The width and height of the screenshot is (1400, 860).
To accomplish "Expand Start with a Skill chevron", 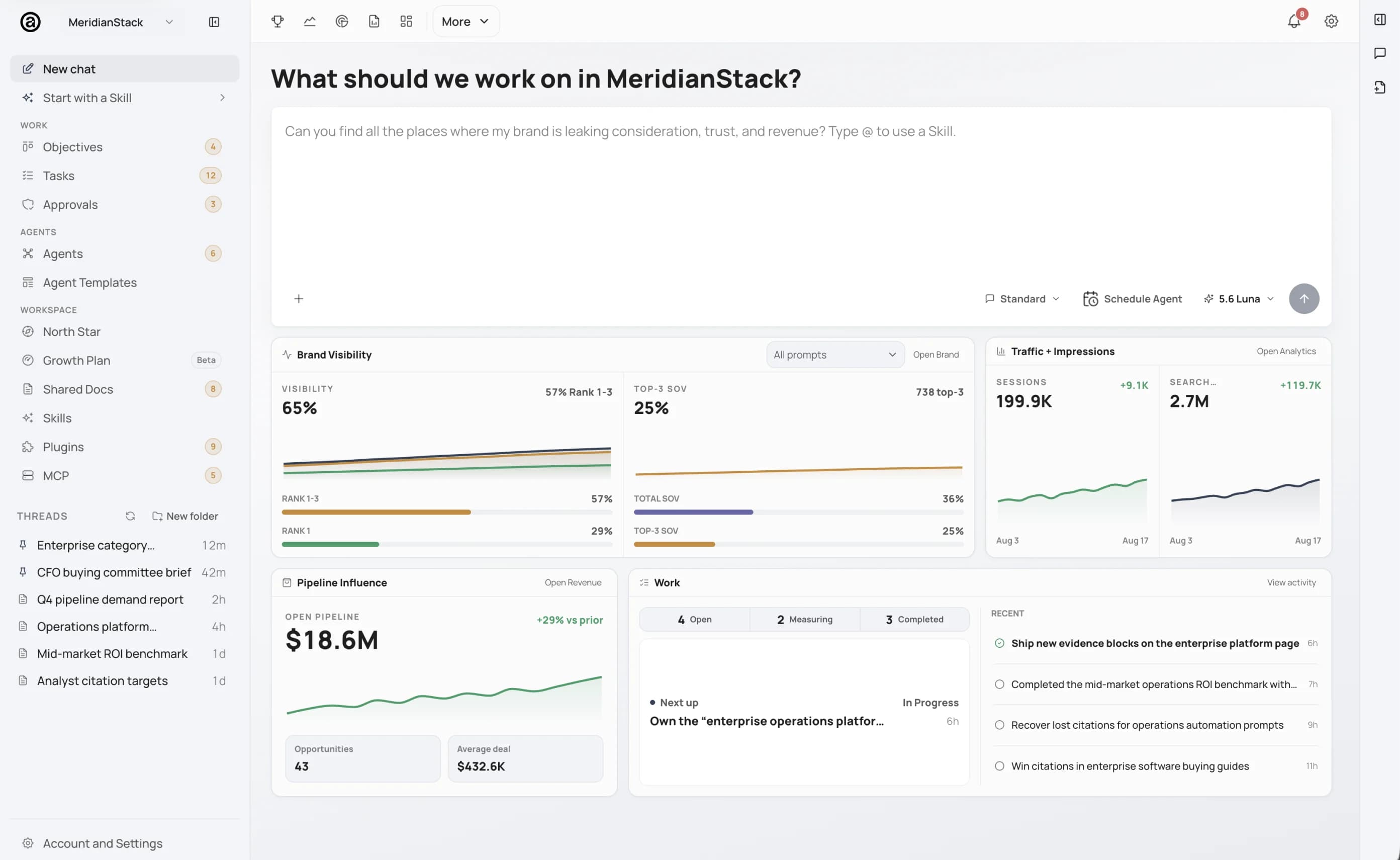I will coord(222,98).
